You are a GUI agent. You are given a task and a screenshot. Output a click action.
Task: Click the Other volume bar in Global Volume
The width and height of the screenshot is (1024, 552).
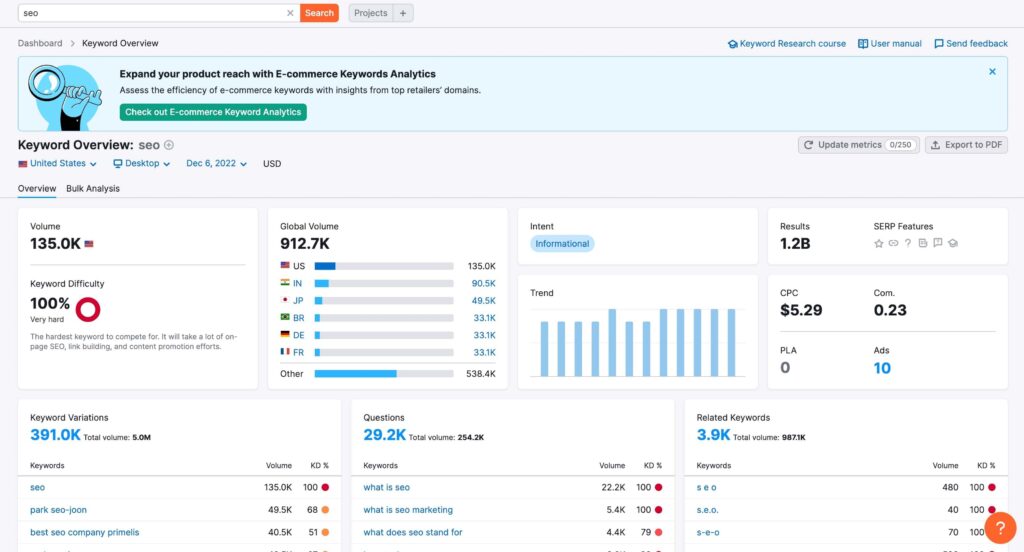[x=384, y=374]
